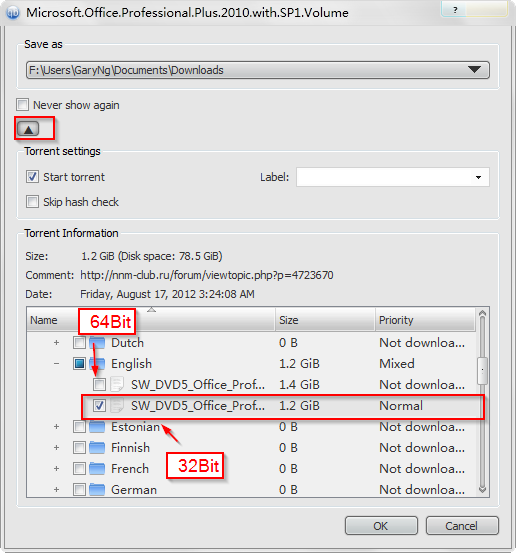Select the English row in file tree
Viewport: 516px width, 553px height.
coord(251,364)
